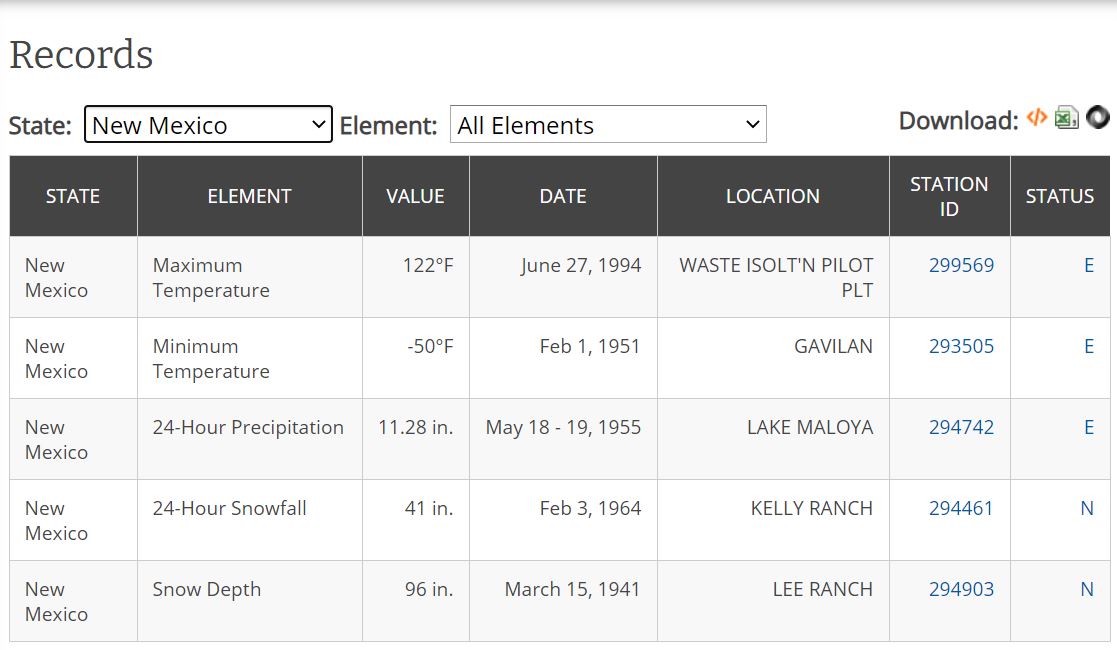Download records in JSON format
This screenshot has width=1117, height=650.
1098,118
